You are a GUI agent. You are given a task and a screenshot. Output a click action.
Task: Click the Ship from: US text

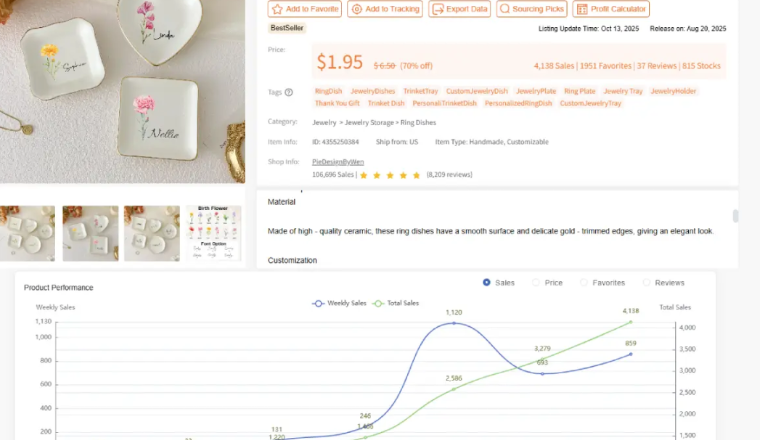point(396,142)
